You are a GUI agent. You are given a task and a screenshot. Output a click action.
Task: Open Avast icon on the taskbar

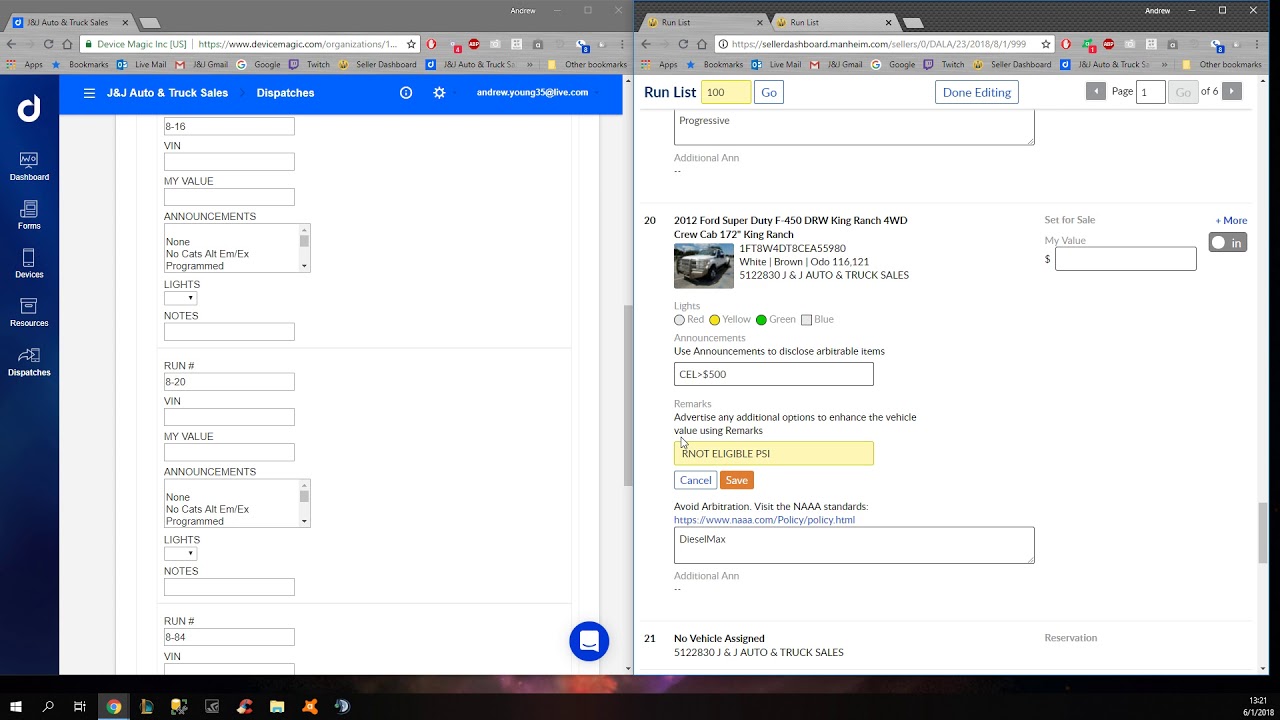click(310, 706)
